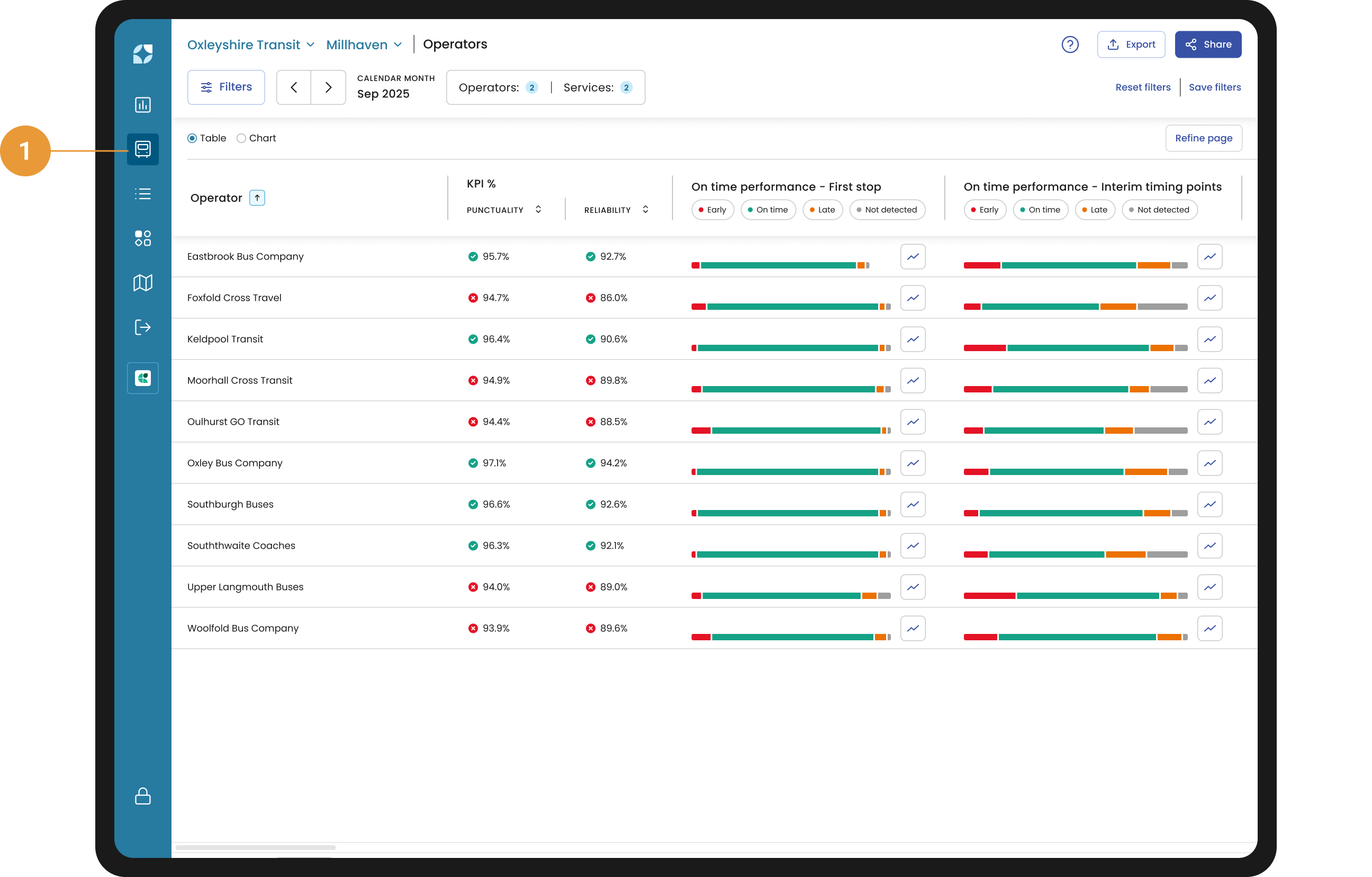Click the Reset filters link
Image resolution: width=1372 pixels, height=877 pixels.
(x=1142, y=87)
